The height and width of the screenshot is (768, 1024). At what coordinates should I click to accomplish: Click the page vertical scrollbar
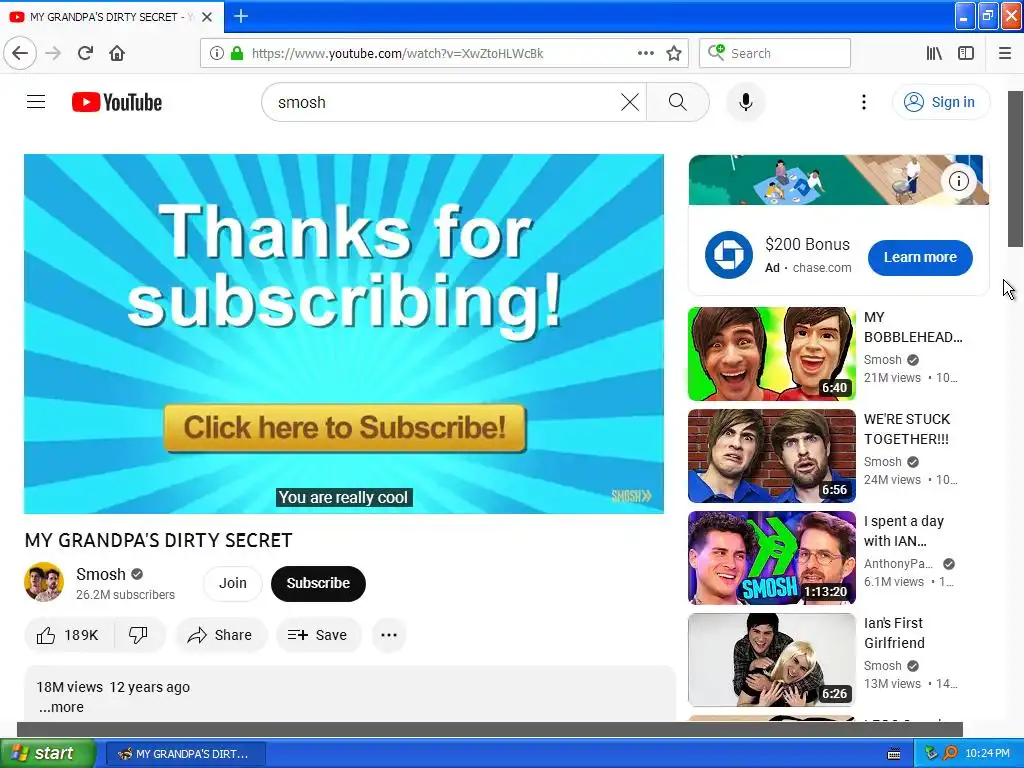click(1015, 168)
